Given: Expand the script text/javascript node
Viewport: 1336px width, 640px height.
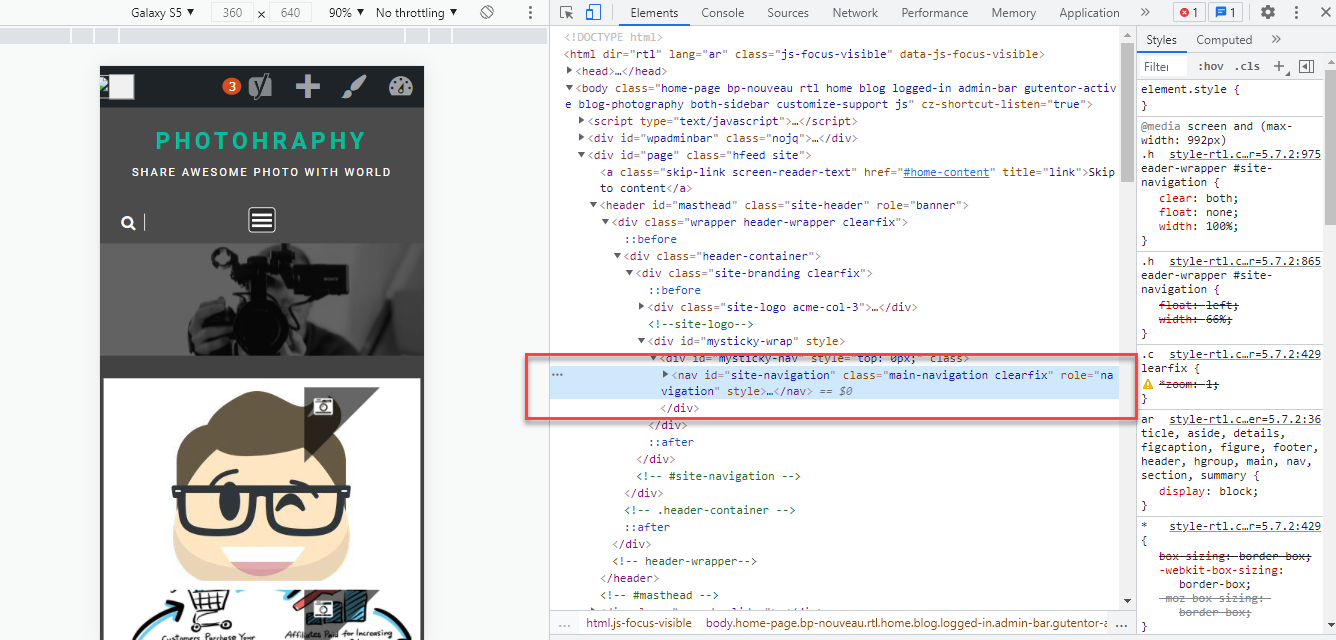Looking at the screenshot, I should coord(582,122).
